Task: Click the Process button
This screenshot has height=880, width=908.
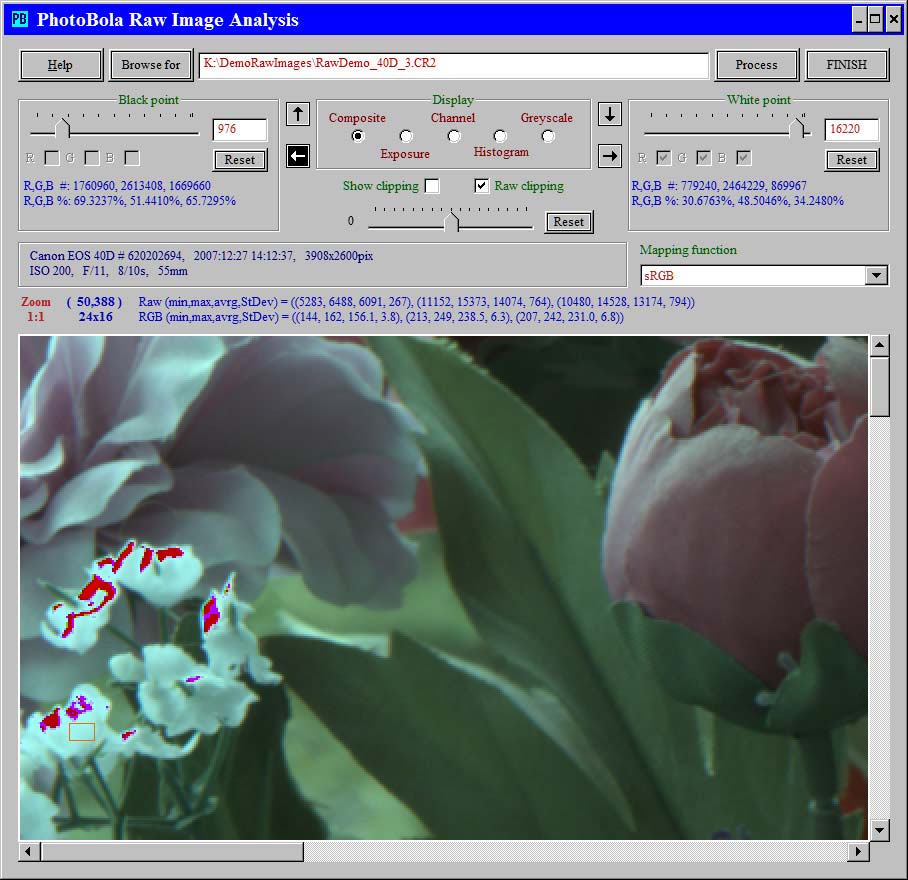Action: [756, 65]
